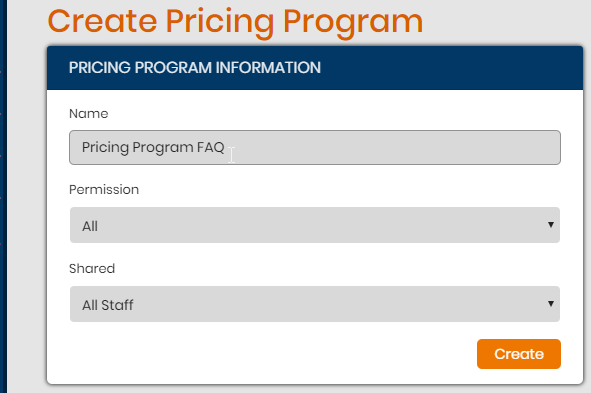The height and width of the screenshot is (393, 591).
Task: Click the Shared field label
Action: point(92,269)
